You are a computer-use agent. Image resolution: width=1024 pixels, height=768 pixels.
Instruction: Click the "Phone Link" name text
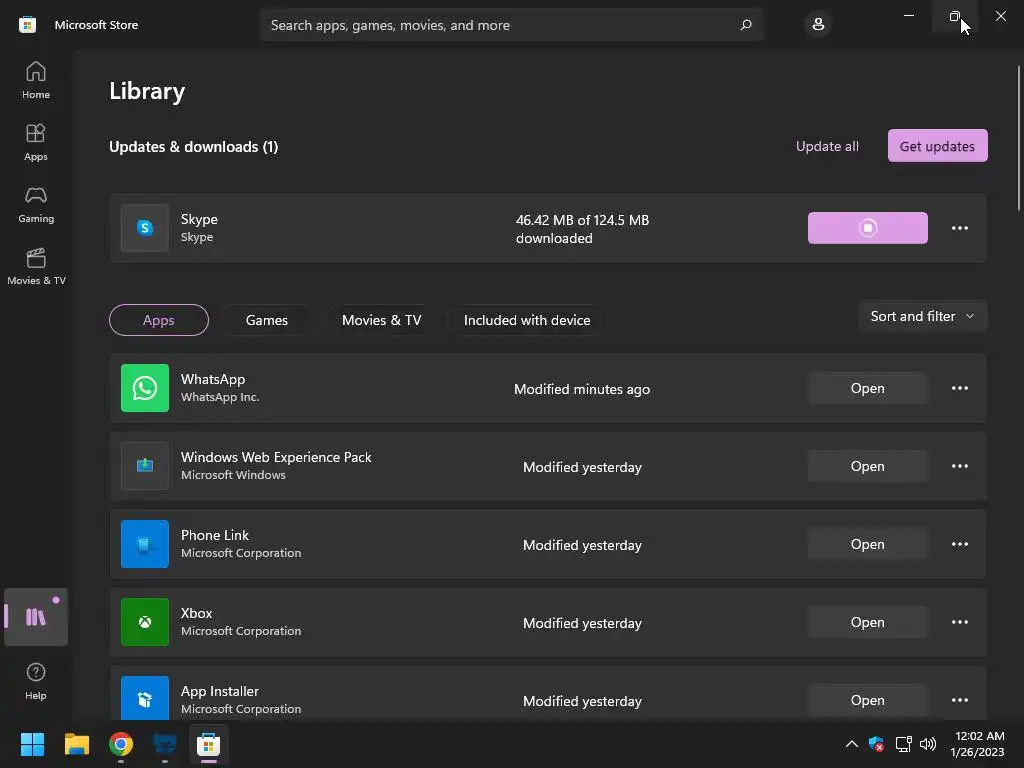tap(215, 535)
